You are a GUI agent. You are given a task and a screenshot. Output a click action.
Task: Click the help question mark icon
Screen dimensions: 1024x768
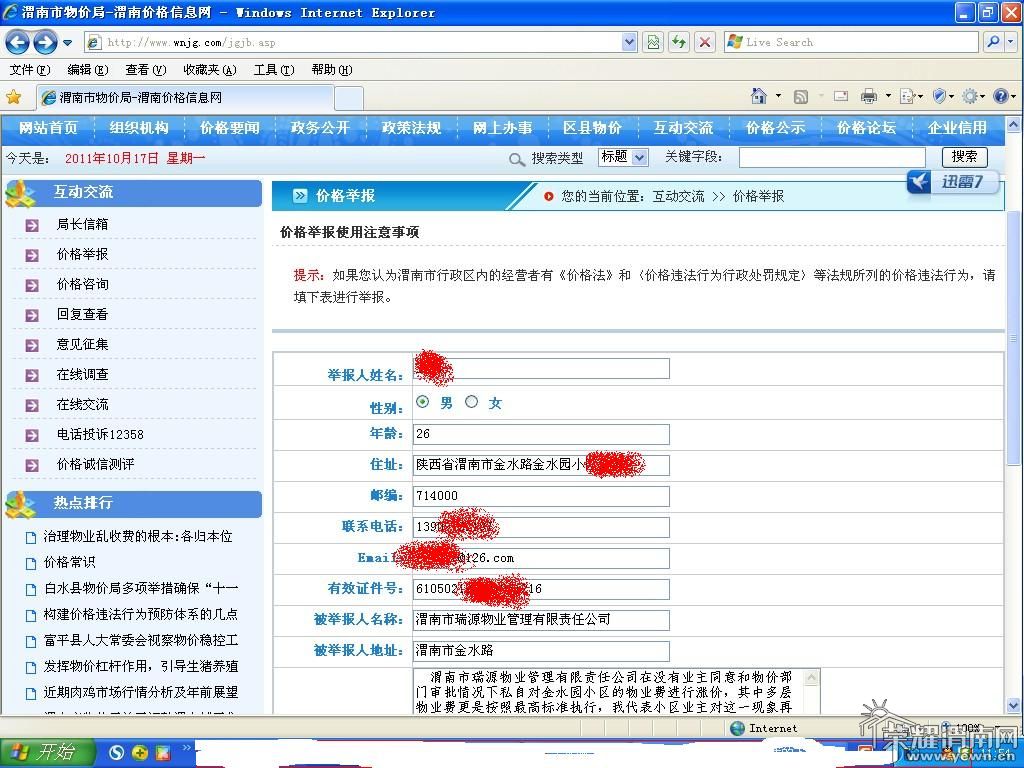1000,97
